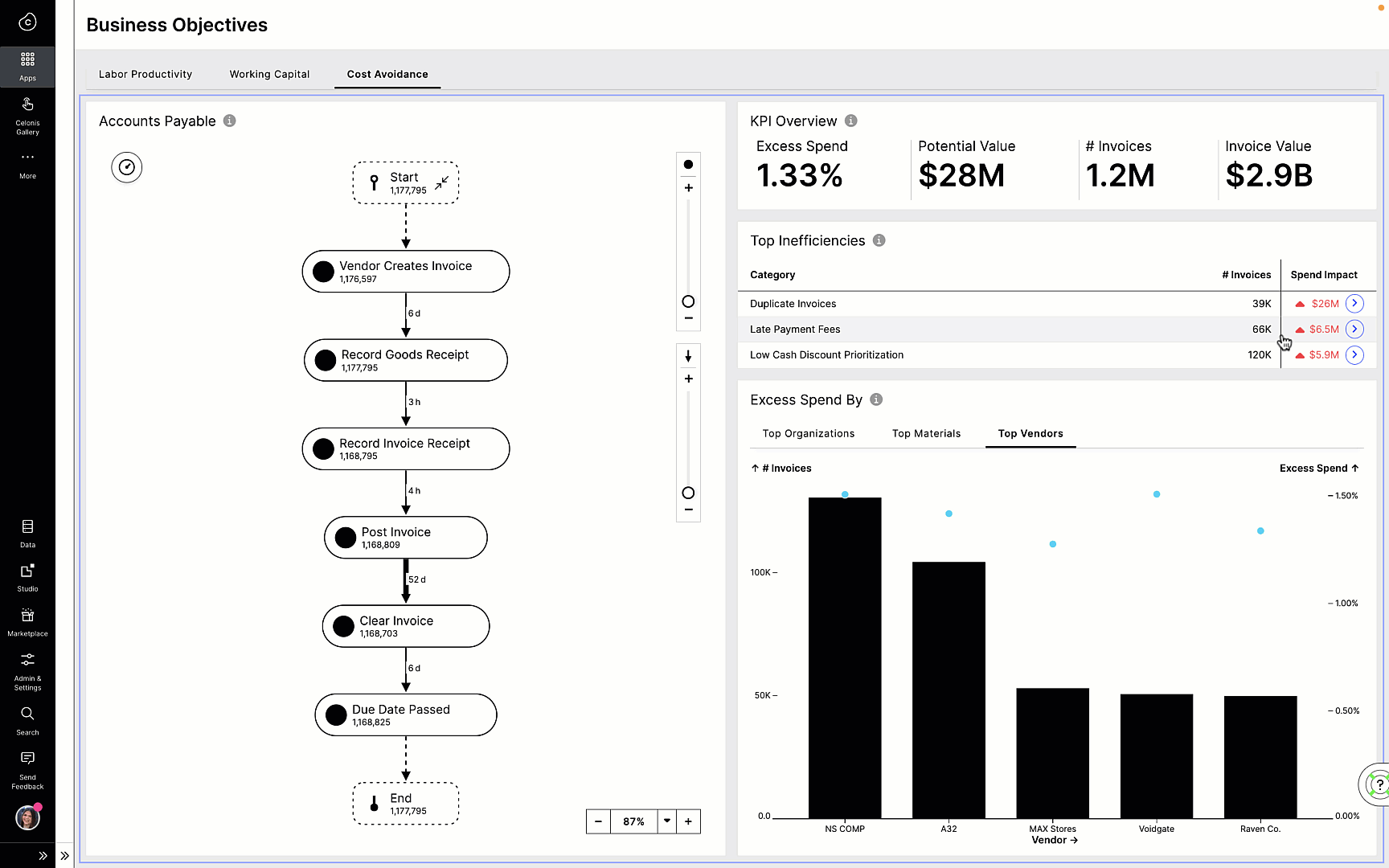Screen dimensions: 1389x868
Task: Expand details for Duplicate Invoices spend impact
Action: (1354, 303)
